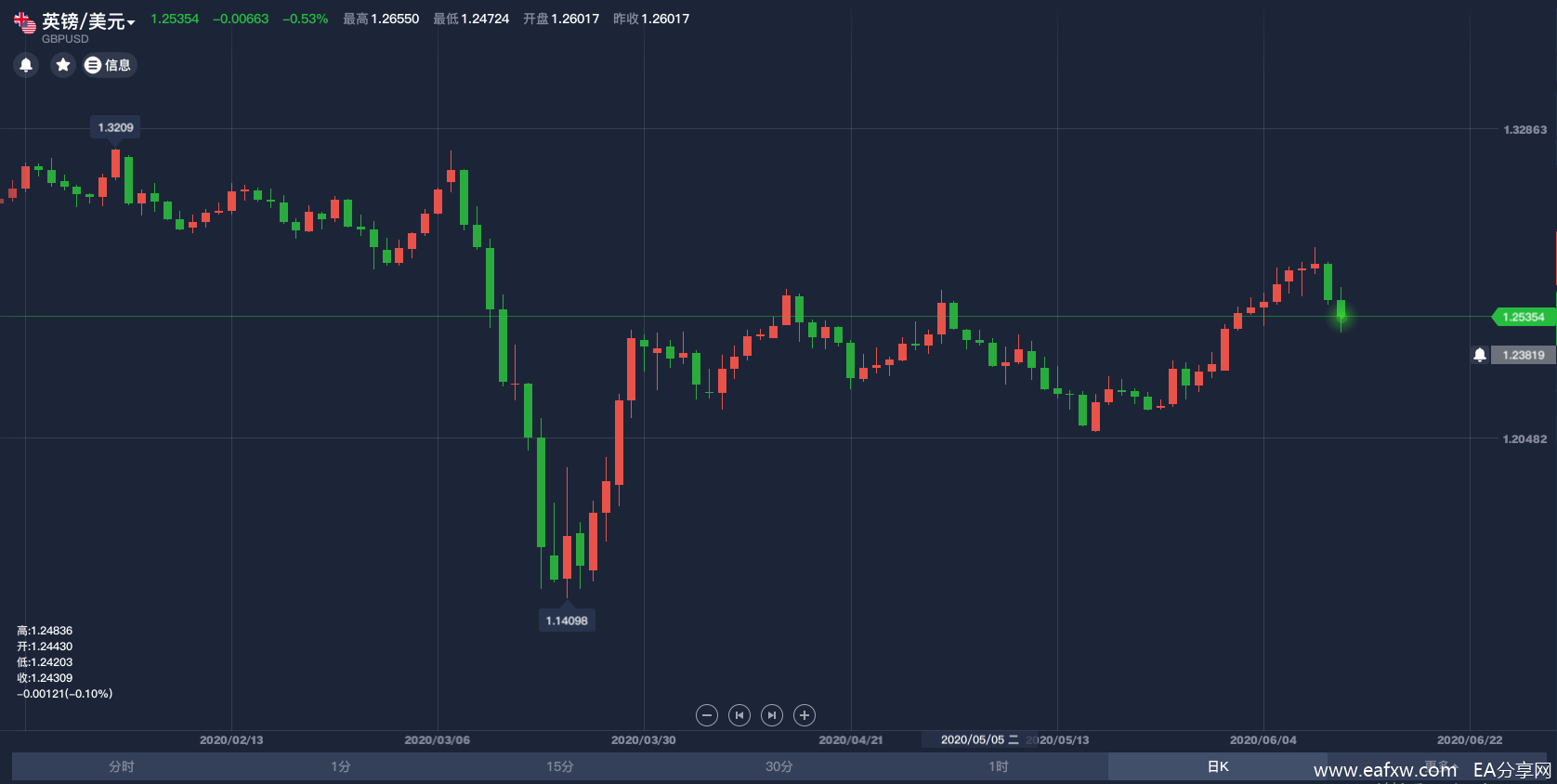Expand the 英镑/美元 symbol dropdown
The width and height of the screenshot is (1557, 784).
coord(131,22)
